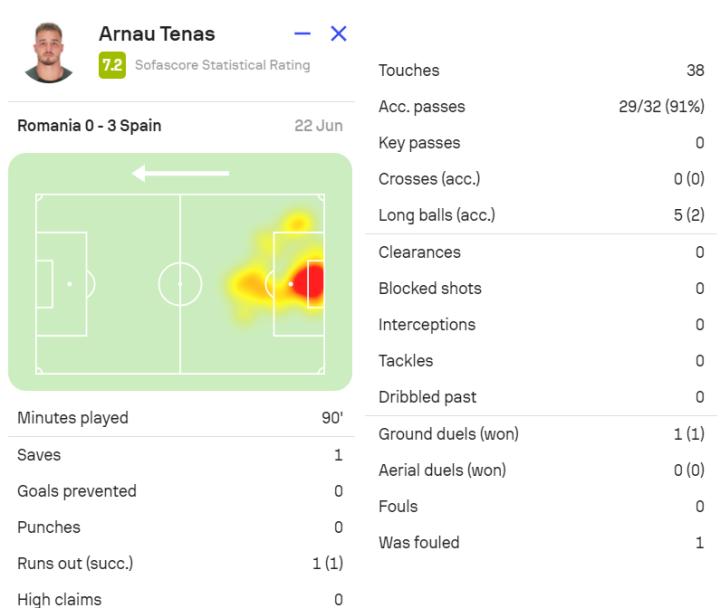The width and height of the screenshot is (720, 608).
Task: Click the red hotspot on the heatmap
Action: (306, 284)
